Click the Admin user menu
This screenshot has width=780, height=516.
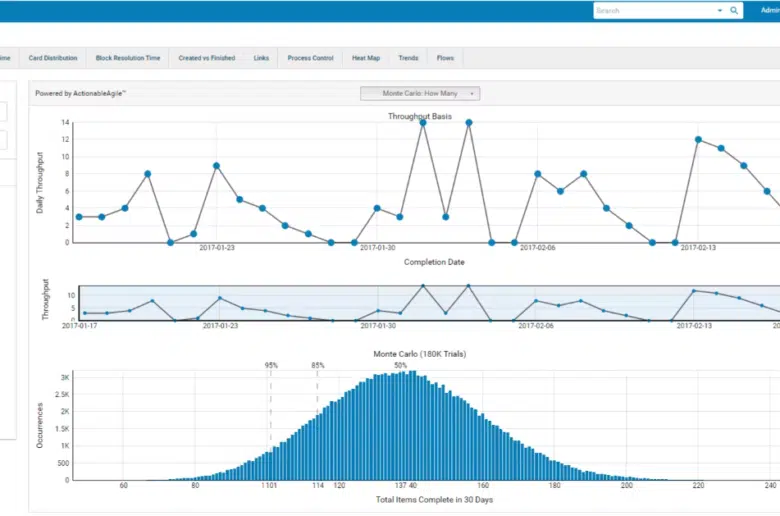tap(770, 10)
